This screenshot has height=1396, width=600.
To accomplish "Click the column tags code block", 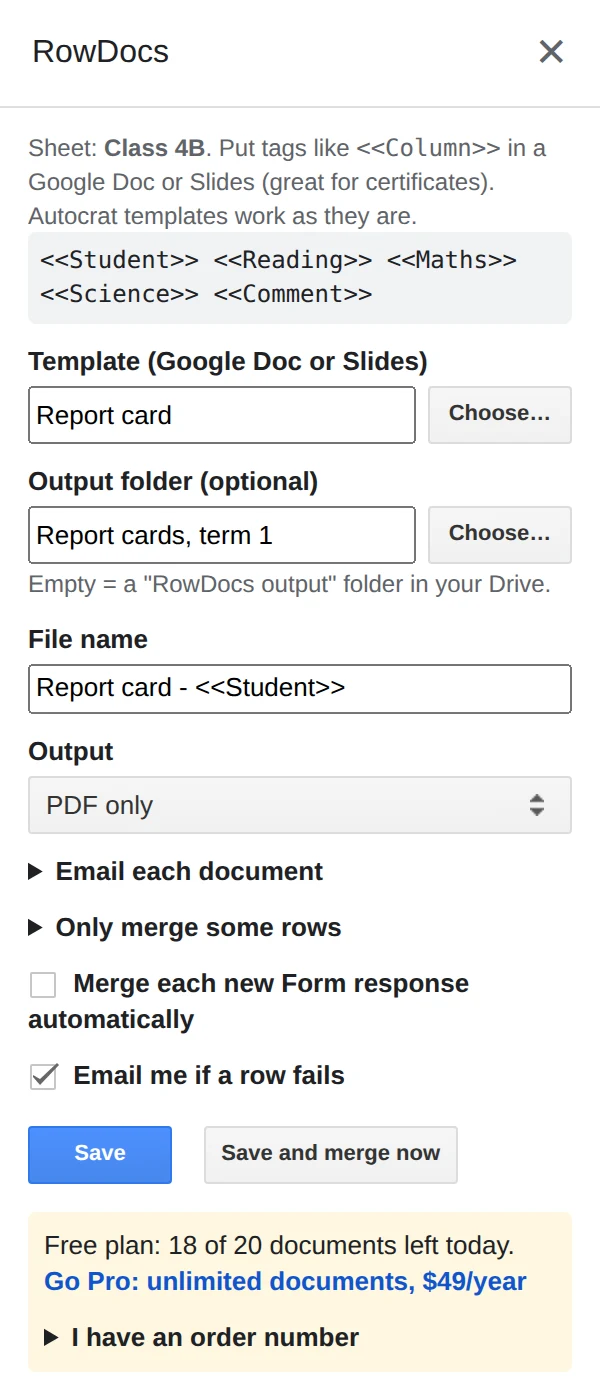I will [300, 277].
